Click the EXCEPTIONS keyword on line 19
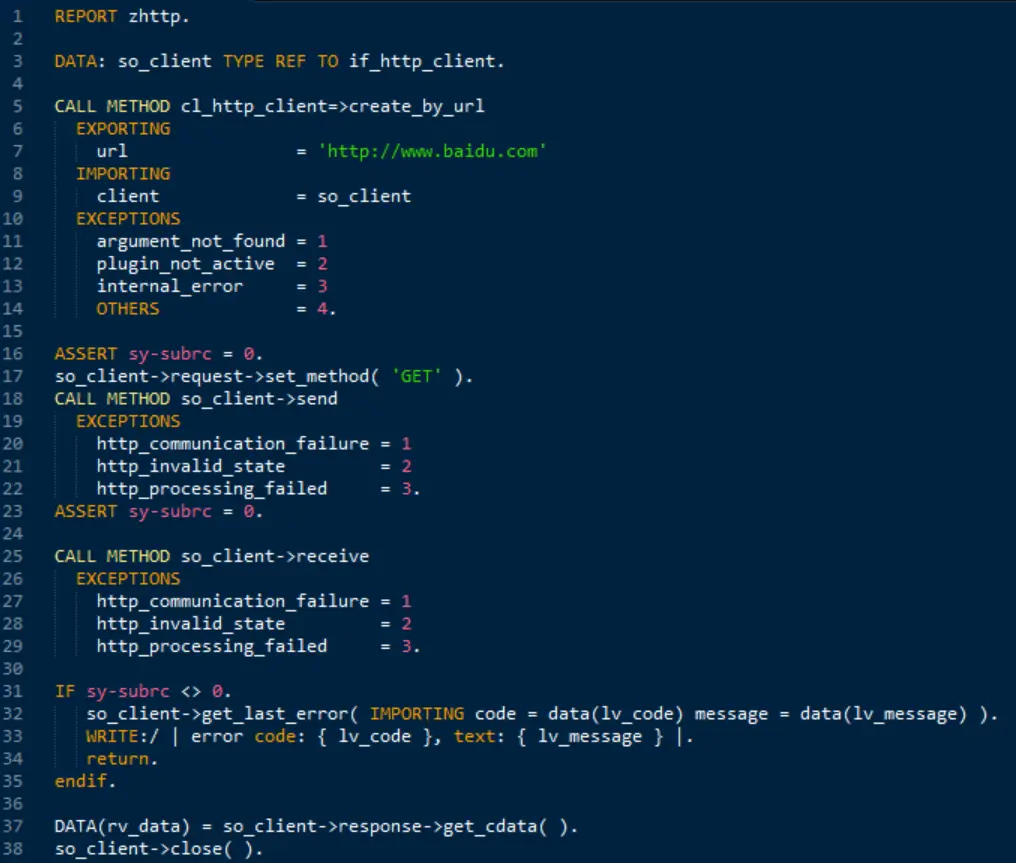 click(128, 421)
